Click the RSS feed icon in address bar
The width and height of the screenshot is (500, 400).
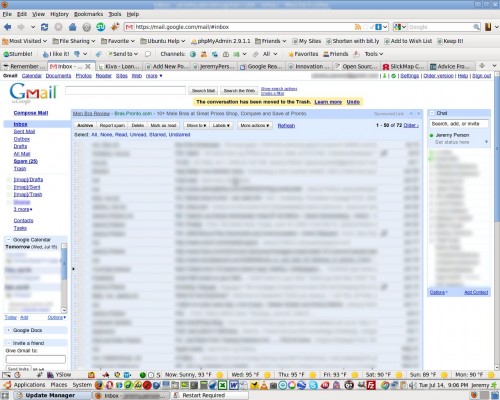coord(358,27)
